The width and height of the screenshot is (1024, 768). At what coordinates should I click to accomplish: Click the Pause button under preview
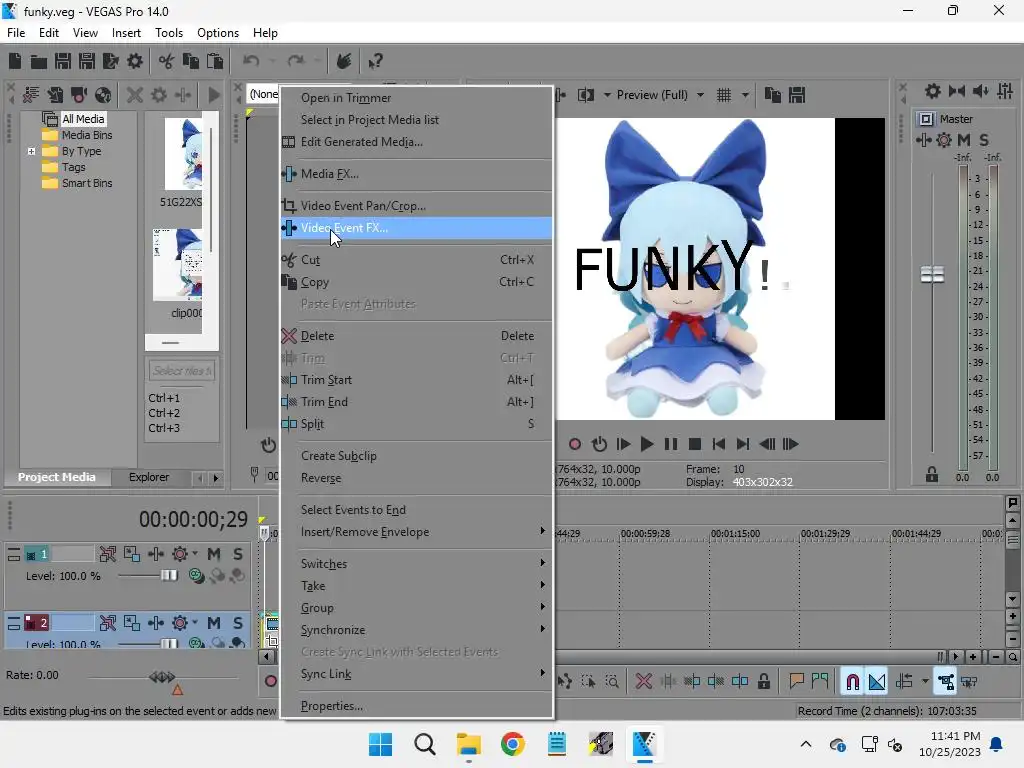[x=671, y=444]
